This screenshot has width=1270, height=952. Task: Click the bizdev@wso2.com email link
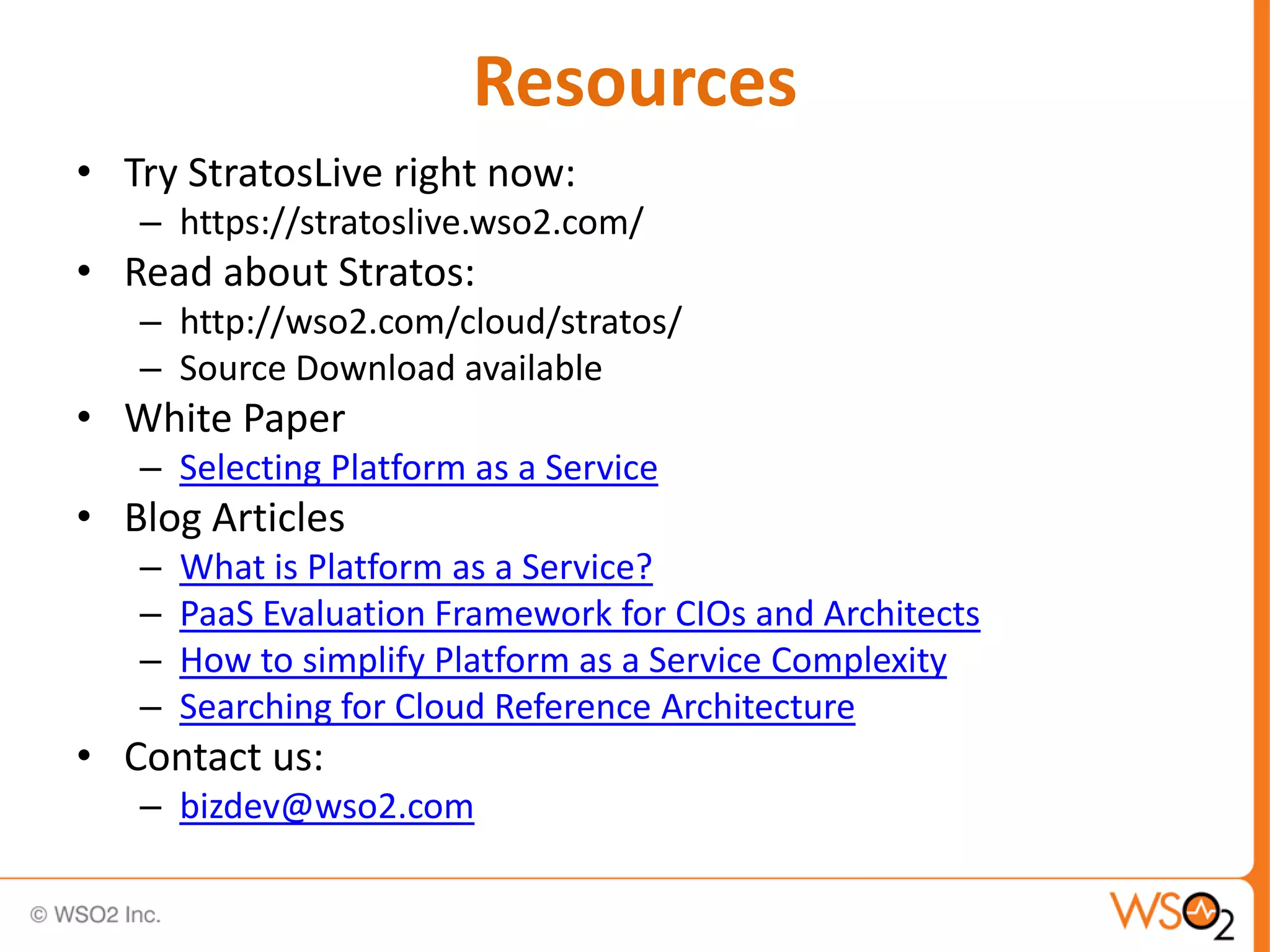pyautogui.click(x=327, y=807)
